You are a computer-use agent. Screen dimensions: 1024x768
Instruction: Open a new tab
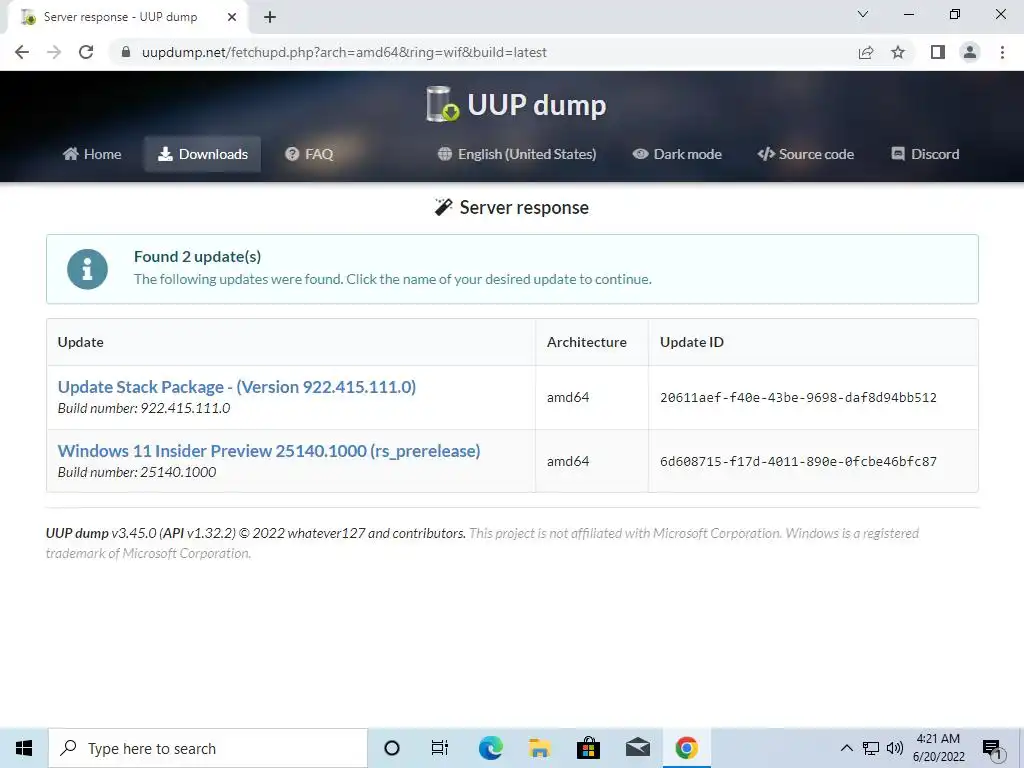click(x=270, y=17)
